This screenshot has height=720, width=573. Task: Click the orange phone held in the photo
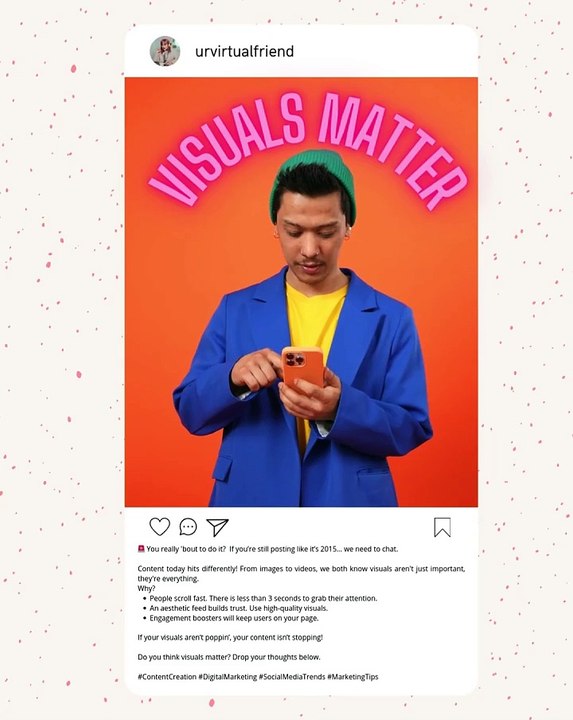coord(302,369)
